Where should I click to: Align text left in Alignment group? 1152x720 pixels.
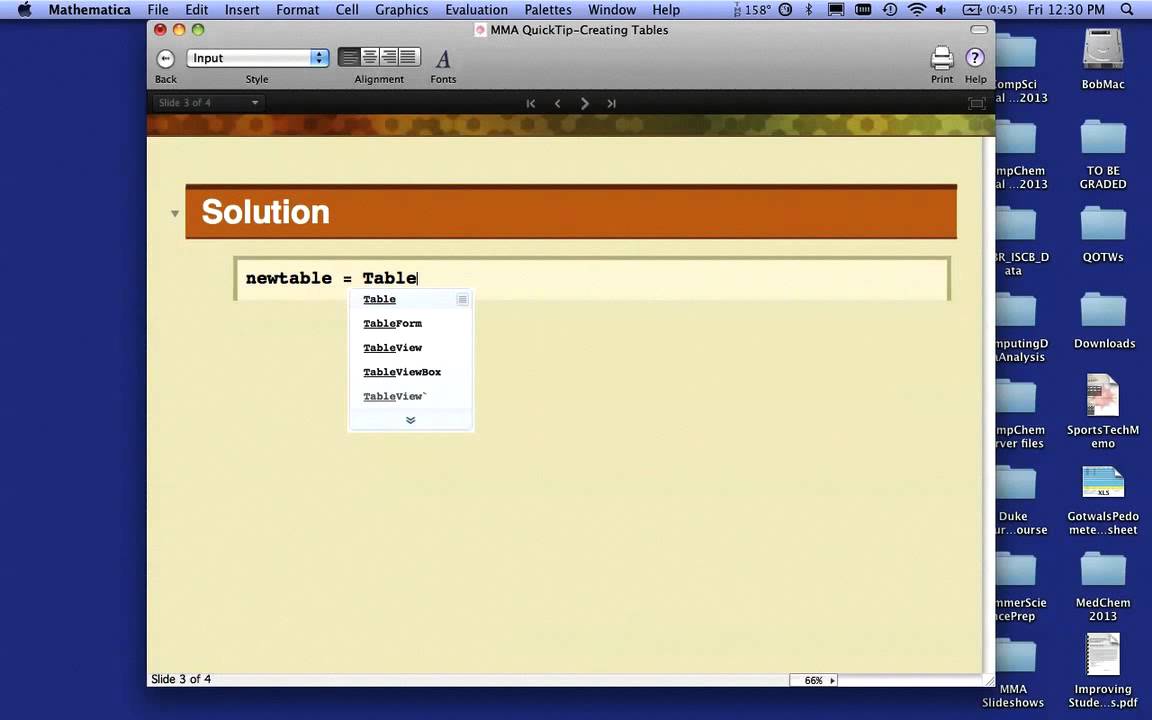pos(350,57)
